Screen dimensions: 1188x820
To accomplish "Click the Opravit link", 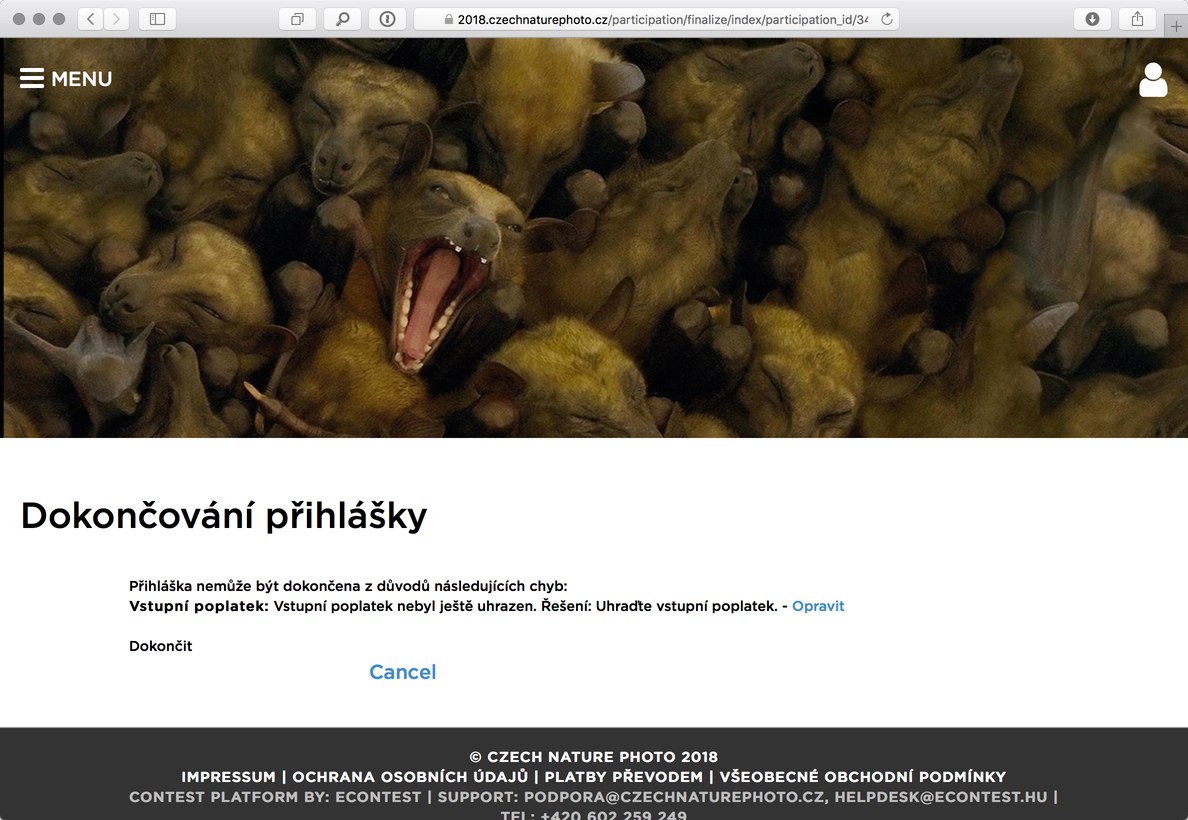I will (818, 606).
